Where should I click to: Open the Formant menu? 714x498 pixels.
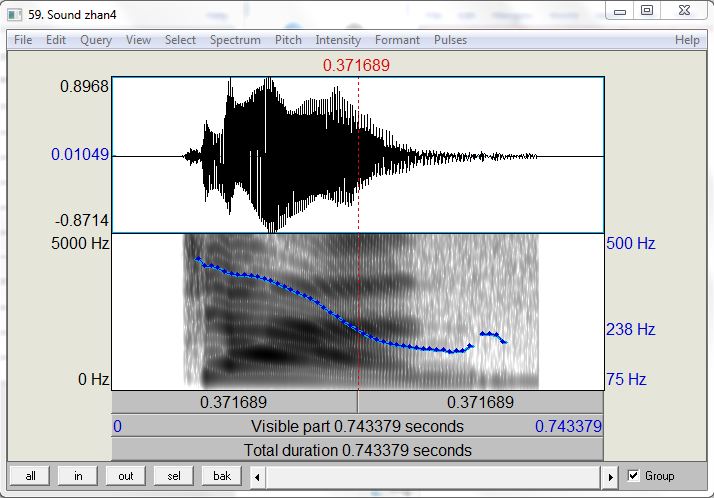(x=397, y=40)
